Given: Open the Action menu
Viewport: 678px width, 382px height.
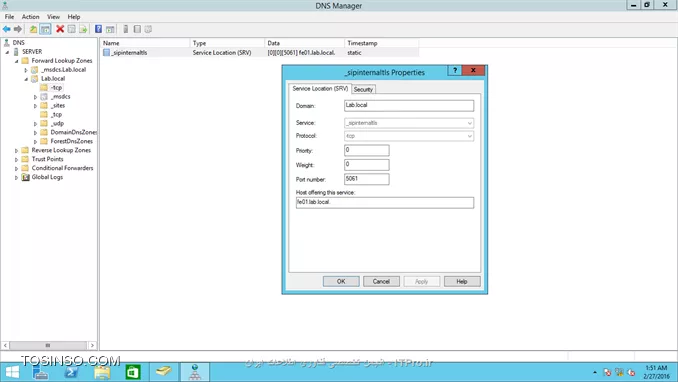Looking at the screenshot, I should 30,17.
